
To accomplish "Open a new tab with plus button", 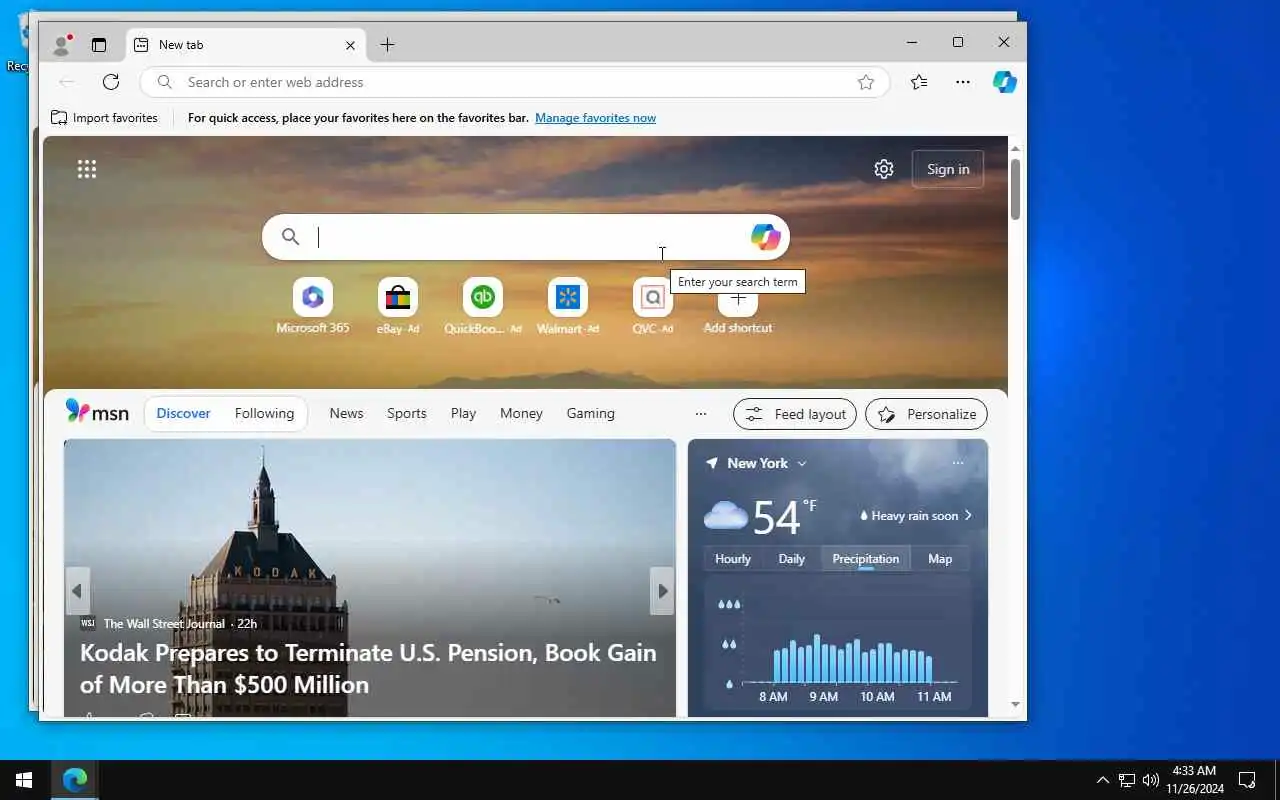I will pos(387,44).
